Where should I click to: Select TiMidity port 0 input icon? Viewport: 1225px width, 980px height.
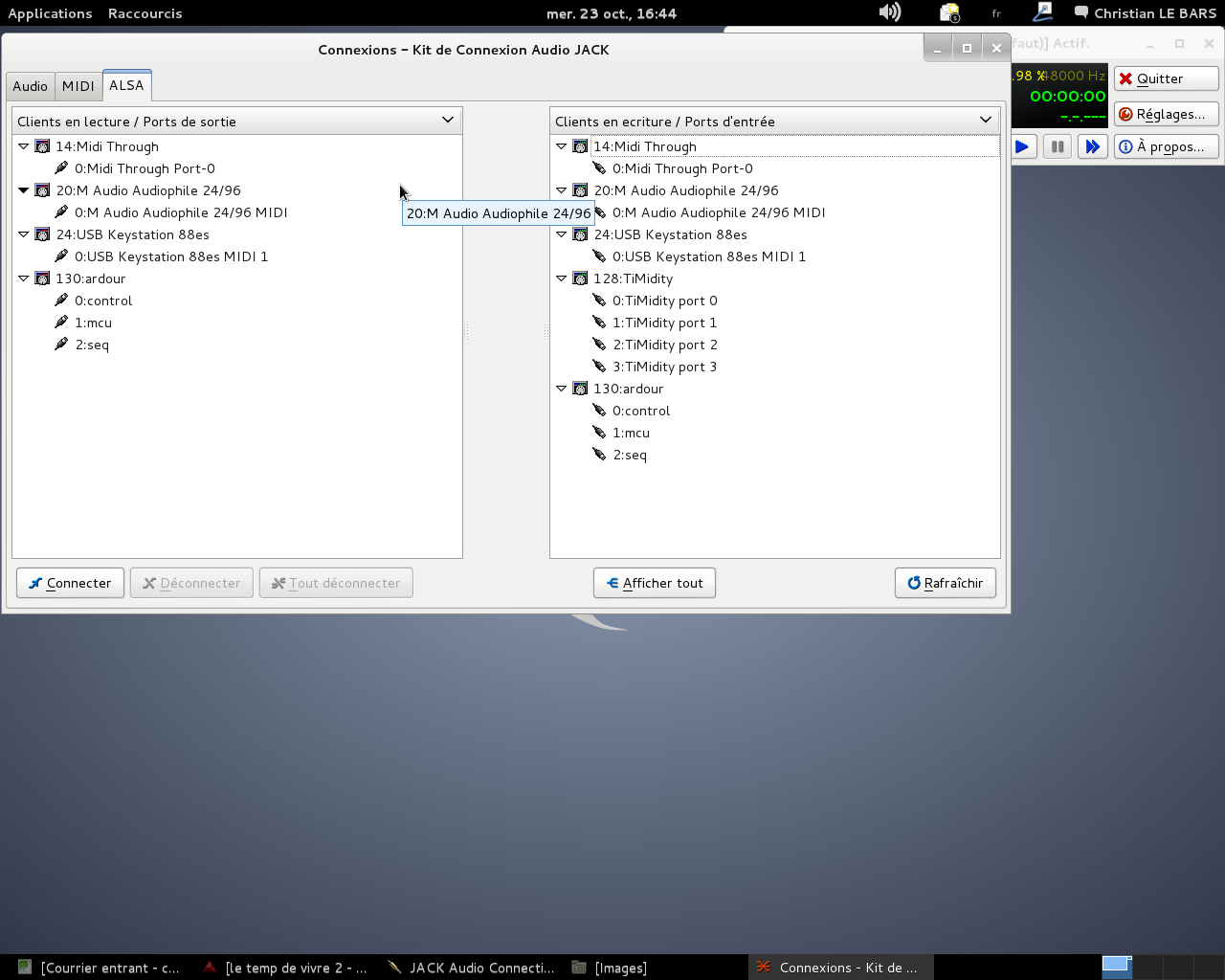[599, 301]
